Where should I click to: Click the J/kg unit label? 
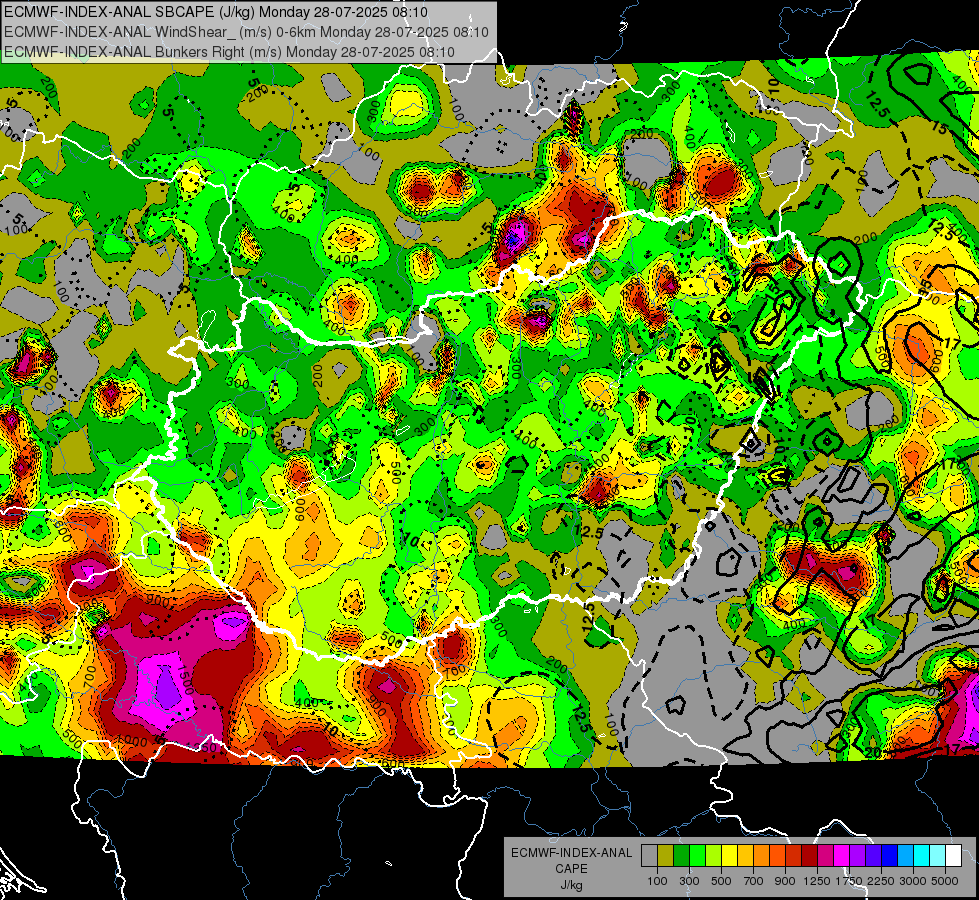click(x=571, y=885)
